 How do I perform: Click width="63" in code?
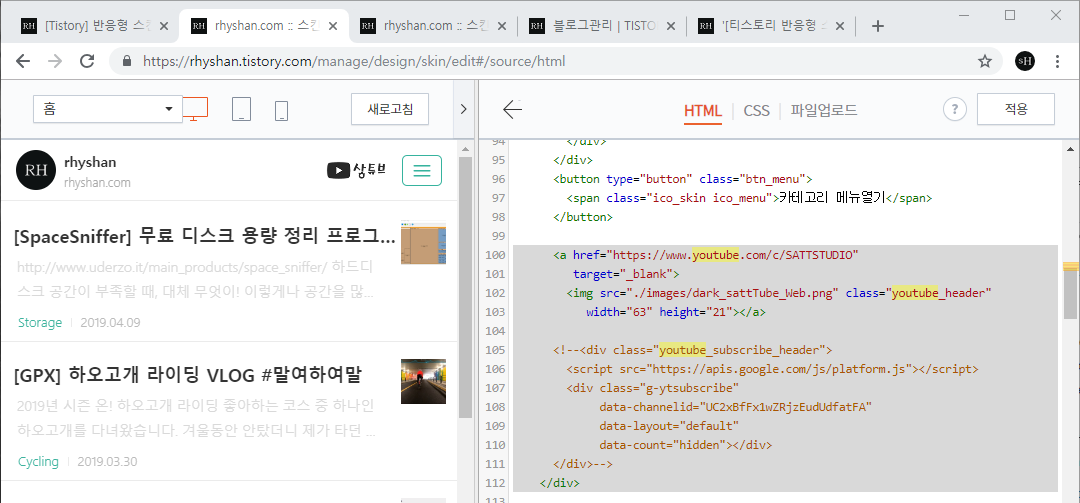(x=620, y=312)
